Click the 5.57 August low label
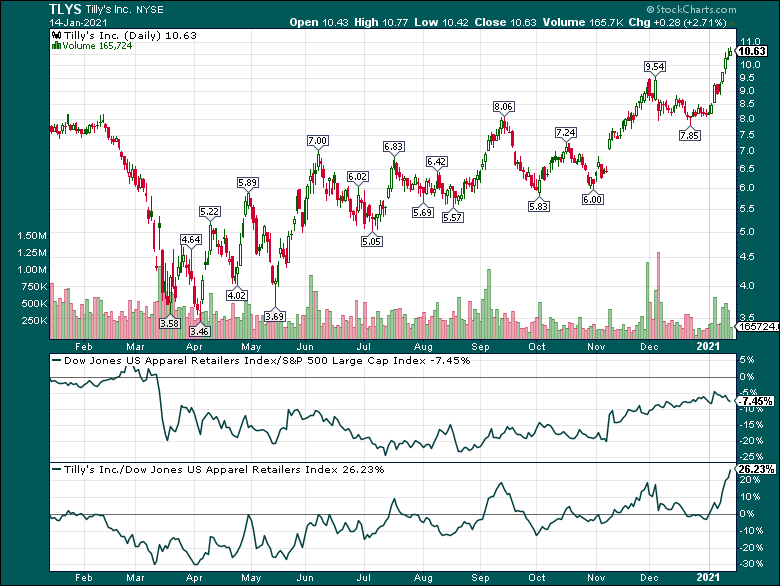Image resolution: width=780 pixels, height=586 pixels. 452,217
